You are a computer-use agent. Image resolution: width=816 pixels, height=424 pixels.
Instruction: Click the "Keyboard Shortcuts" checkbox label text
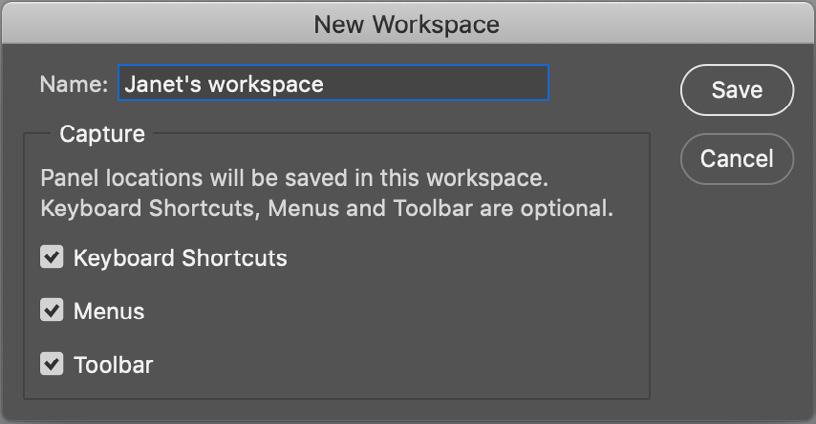click(180, 258)
